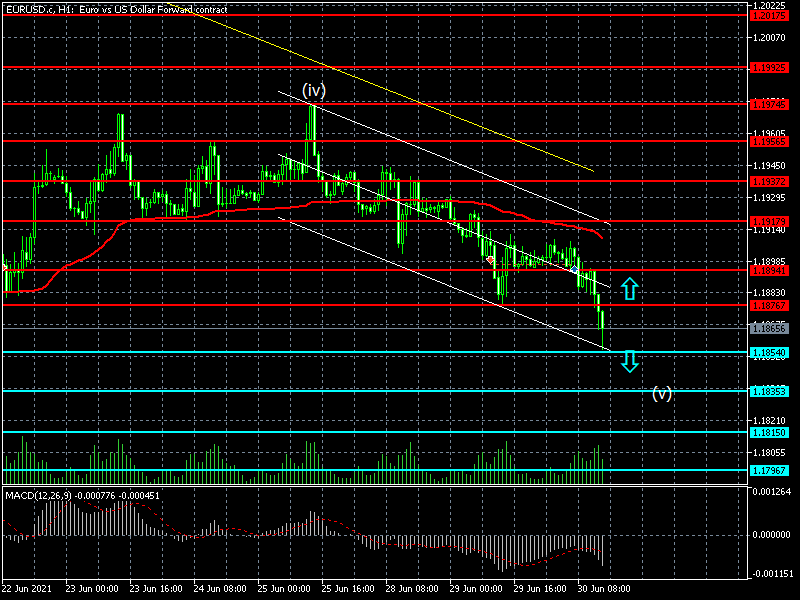Select the 1.19925 red resistance label

click(x=770, y=68)
